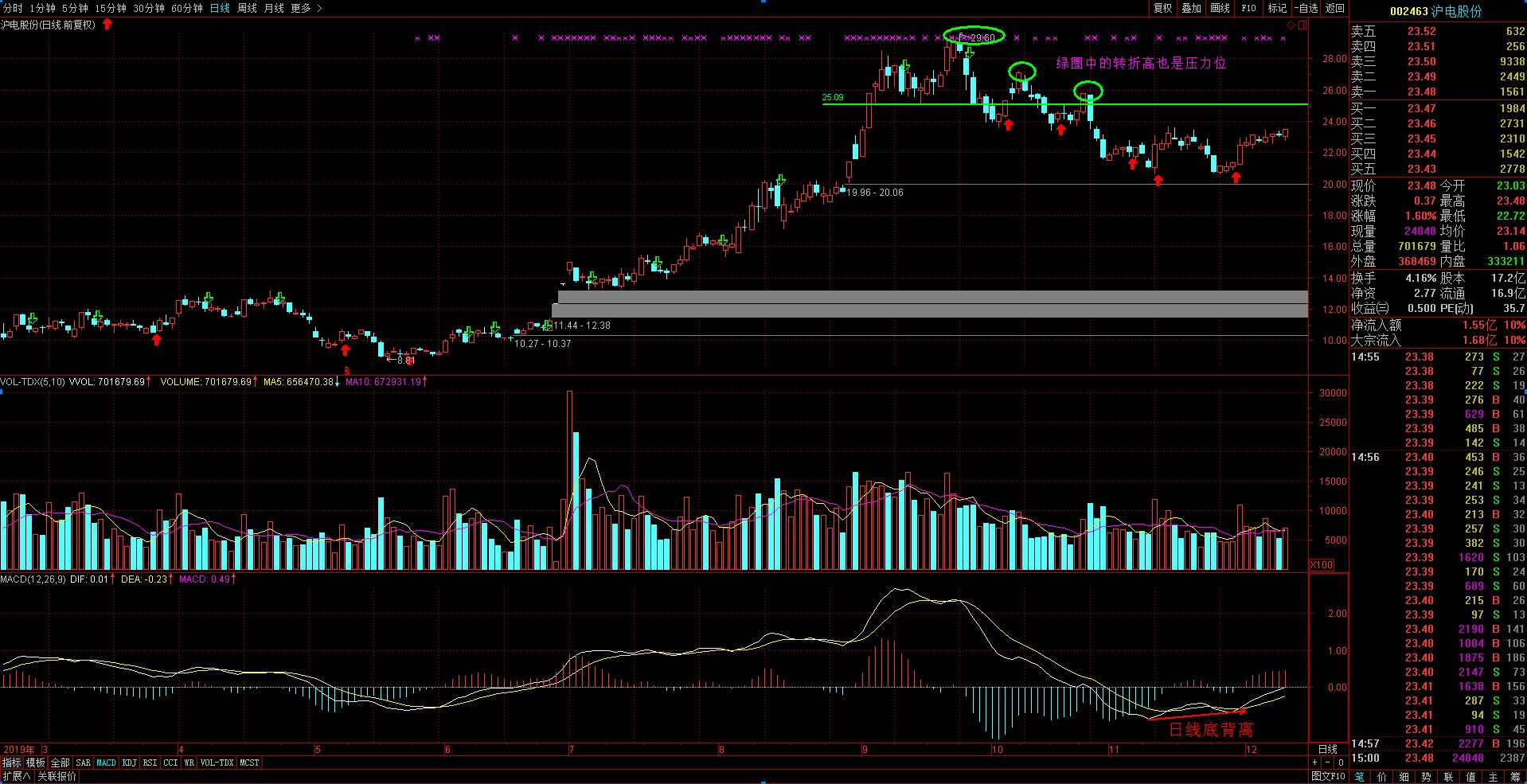
Task: Click the X100 volume scale marker
Action: click(1322, 564)
